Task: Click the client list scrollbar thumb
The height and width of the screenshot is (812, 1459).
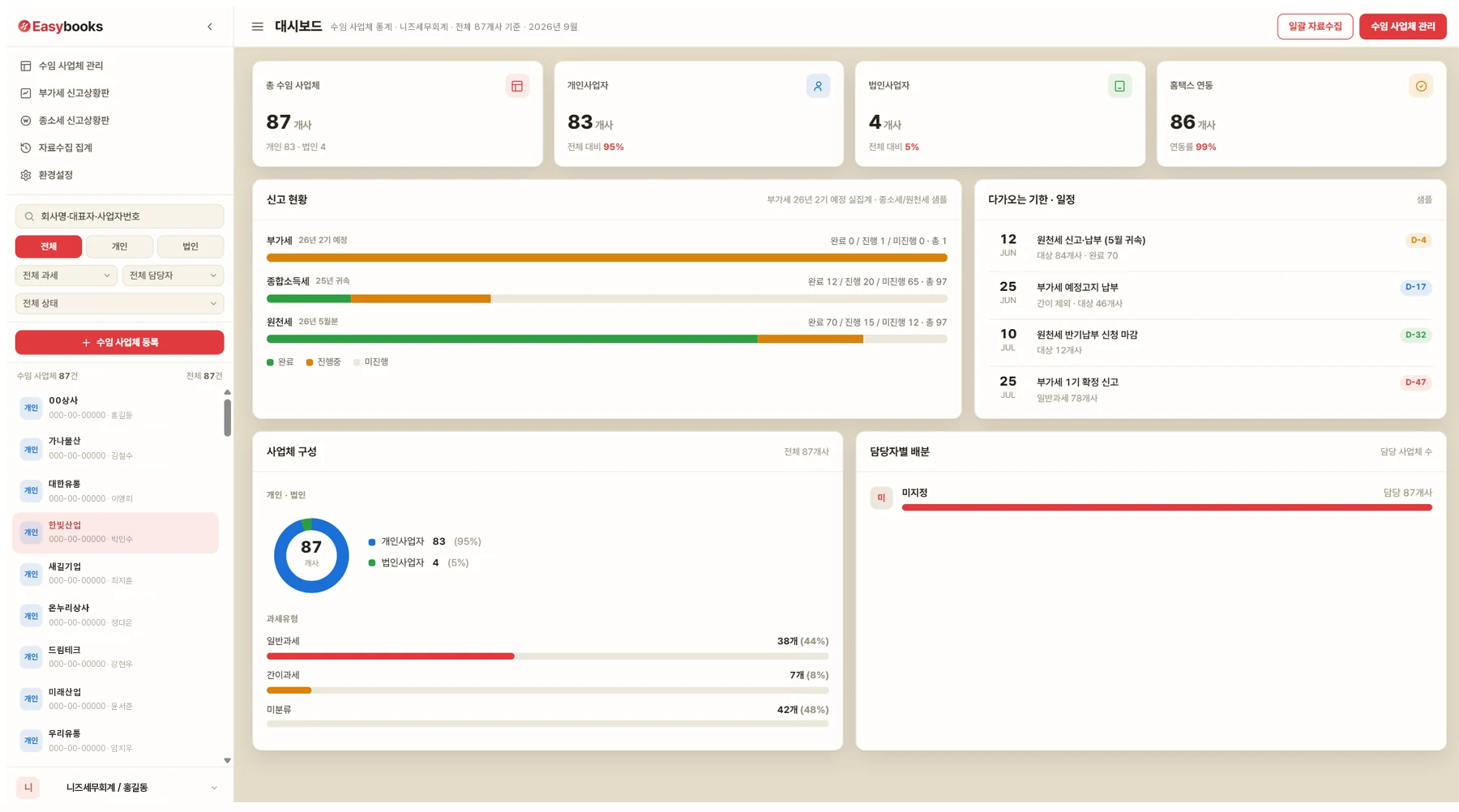Action: coord(227,418)
